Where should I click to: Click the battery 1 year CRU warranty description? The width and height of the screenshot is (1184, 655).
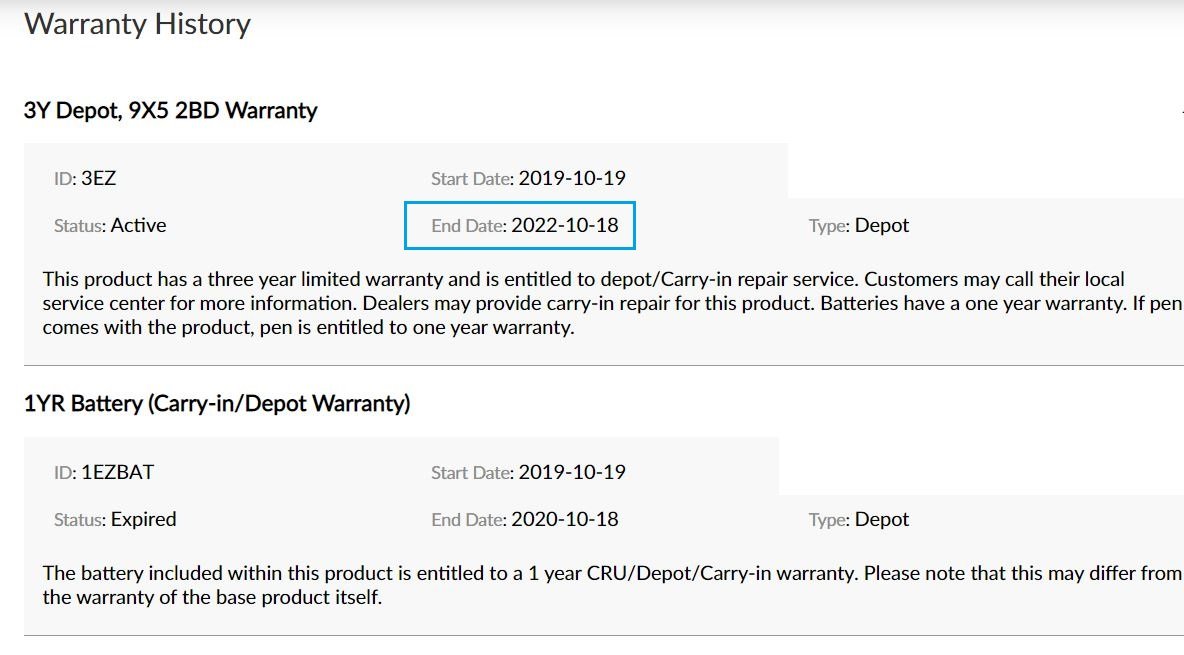[612, 585]
